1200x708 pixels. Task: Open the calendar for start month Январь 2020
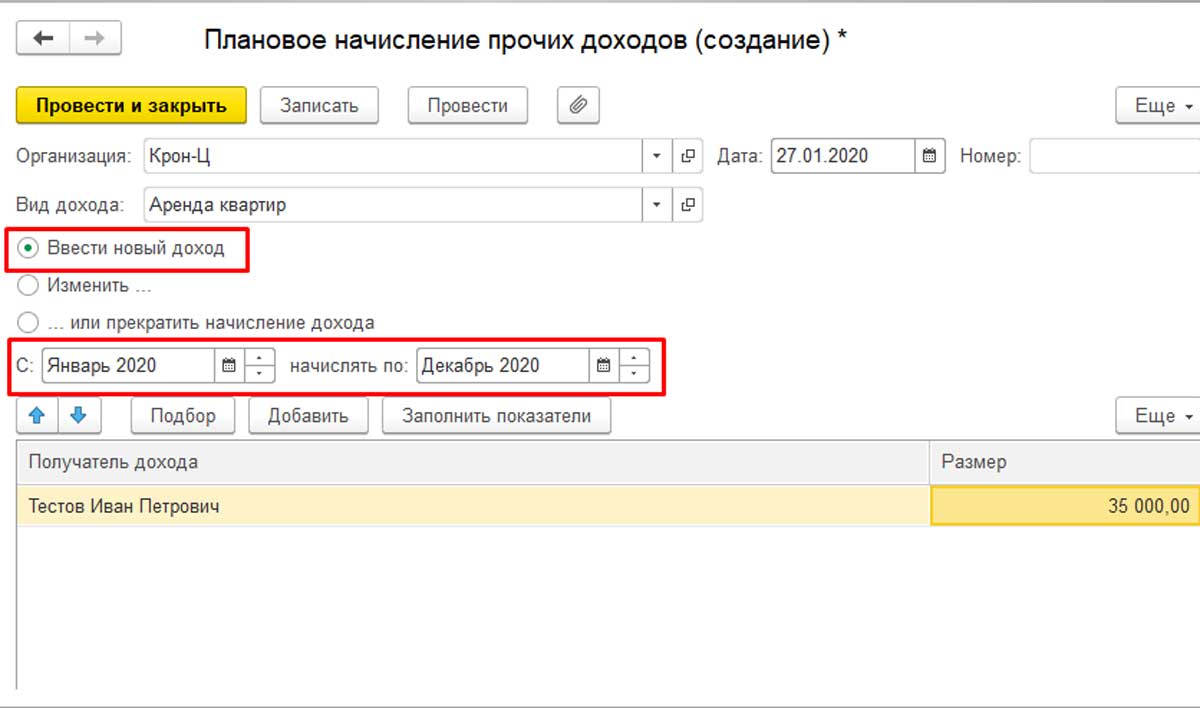click(229, 366)
